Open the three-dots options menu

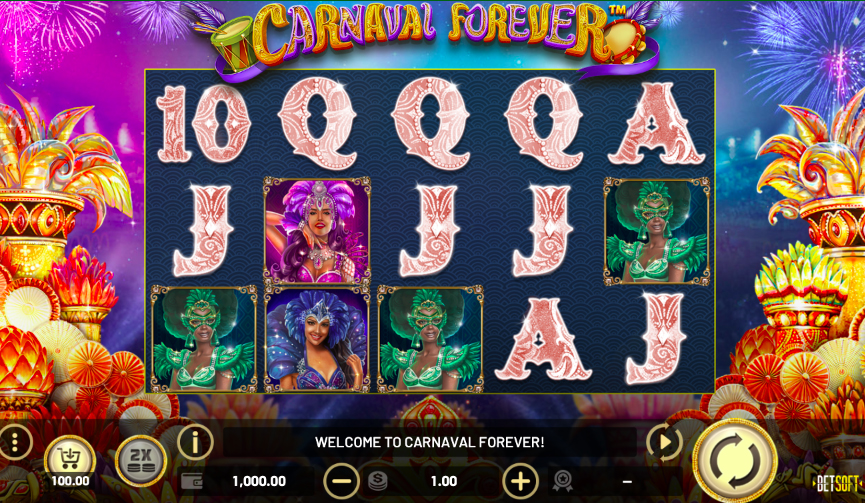pyautogui.click(x=15, y=442)
